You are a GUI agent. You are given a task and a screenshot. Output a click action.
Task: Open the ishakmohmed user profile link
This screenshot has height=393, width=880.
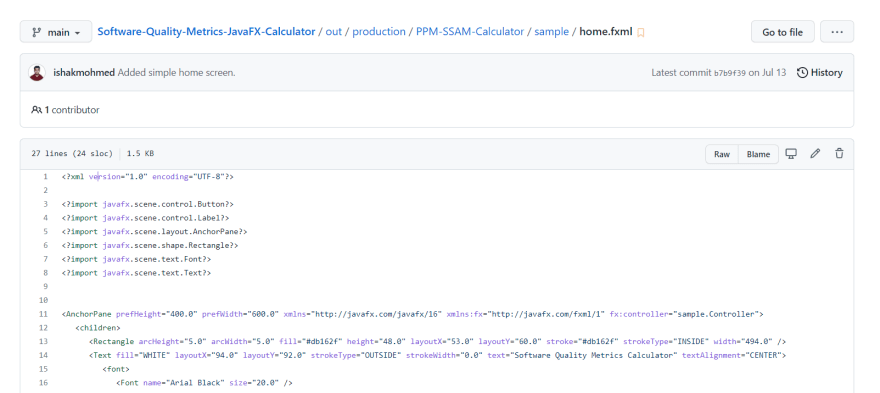click(84, 72)
